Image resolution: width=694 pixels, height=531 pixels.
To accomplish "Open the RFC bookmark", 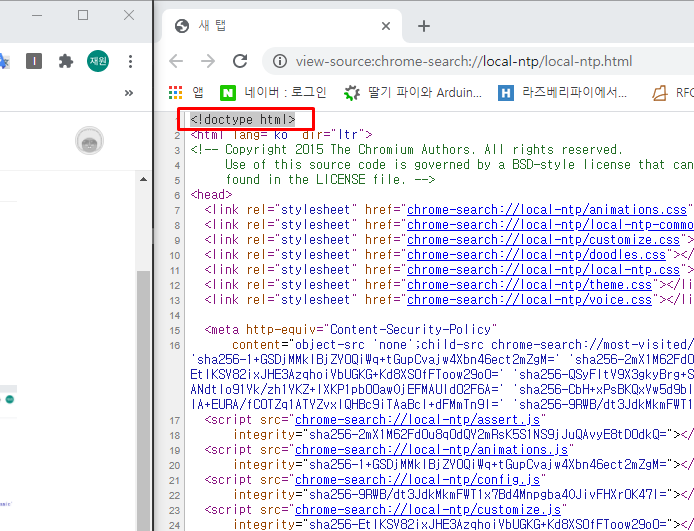I will [x=673, y=92].
